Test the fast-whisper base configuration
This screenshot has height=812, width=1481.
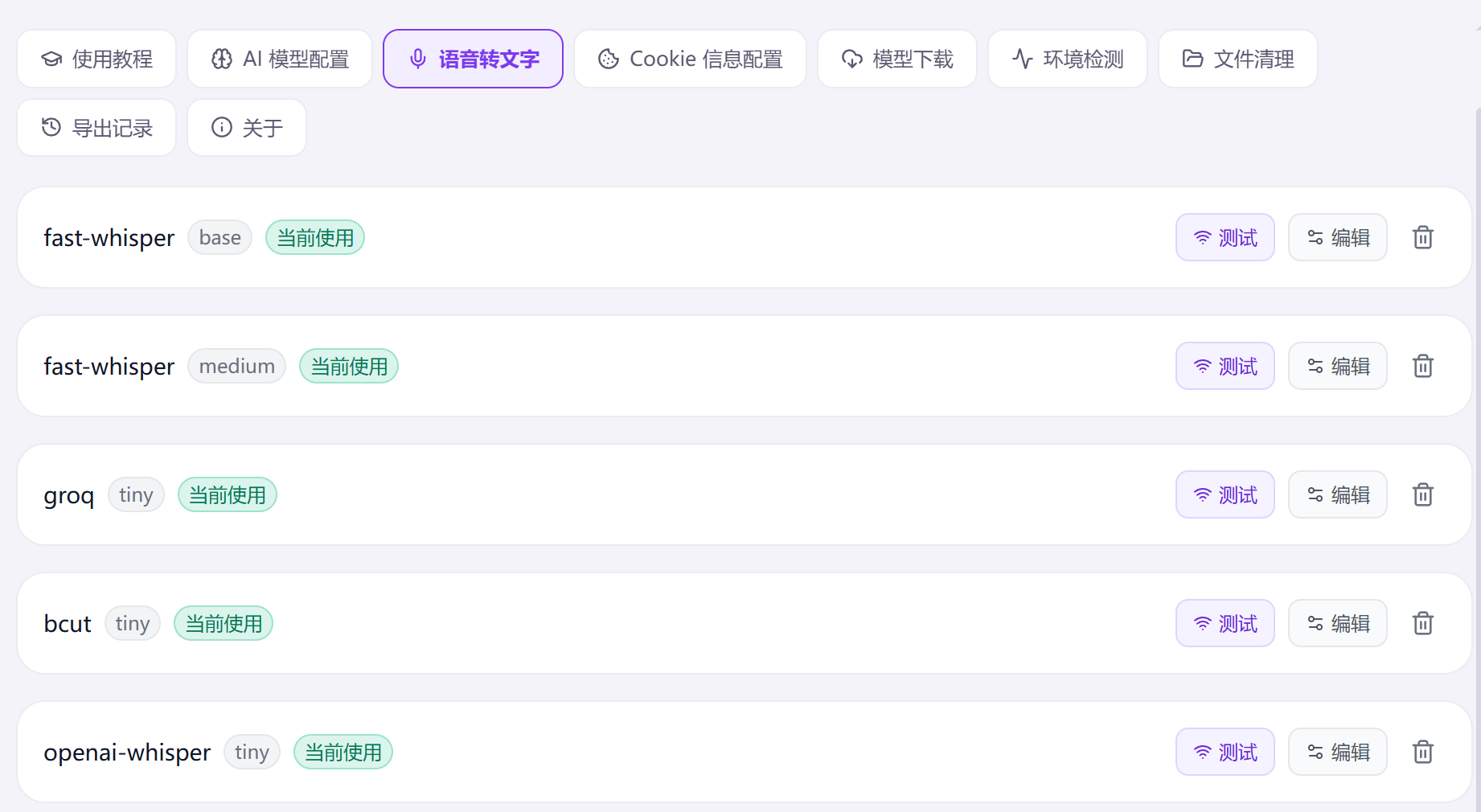tap(1225, 237)
